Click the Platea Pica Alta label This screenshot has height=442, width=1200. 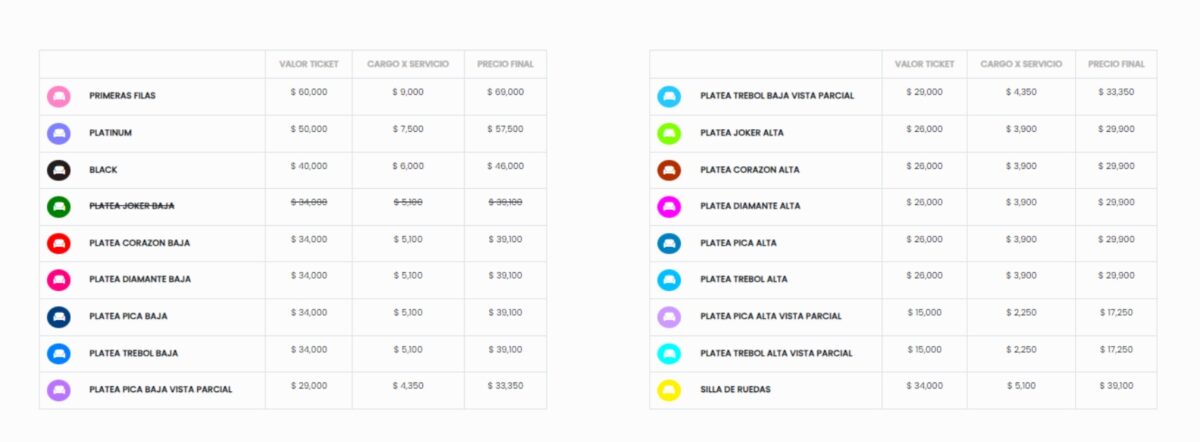(x=738, y=243)
